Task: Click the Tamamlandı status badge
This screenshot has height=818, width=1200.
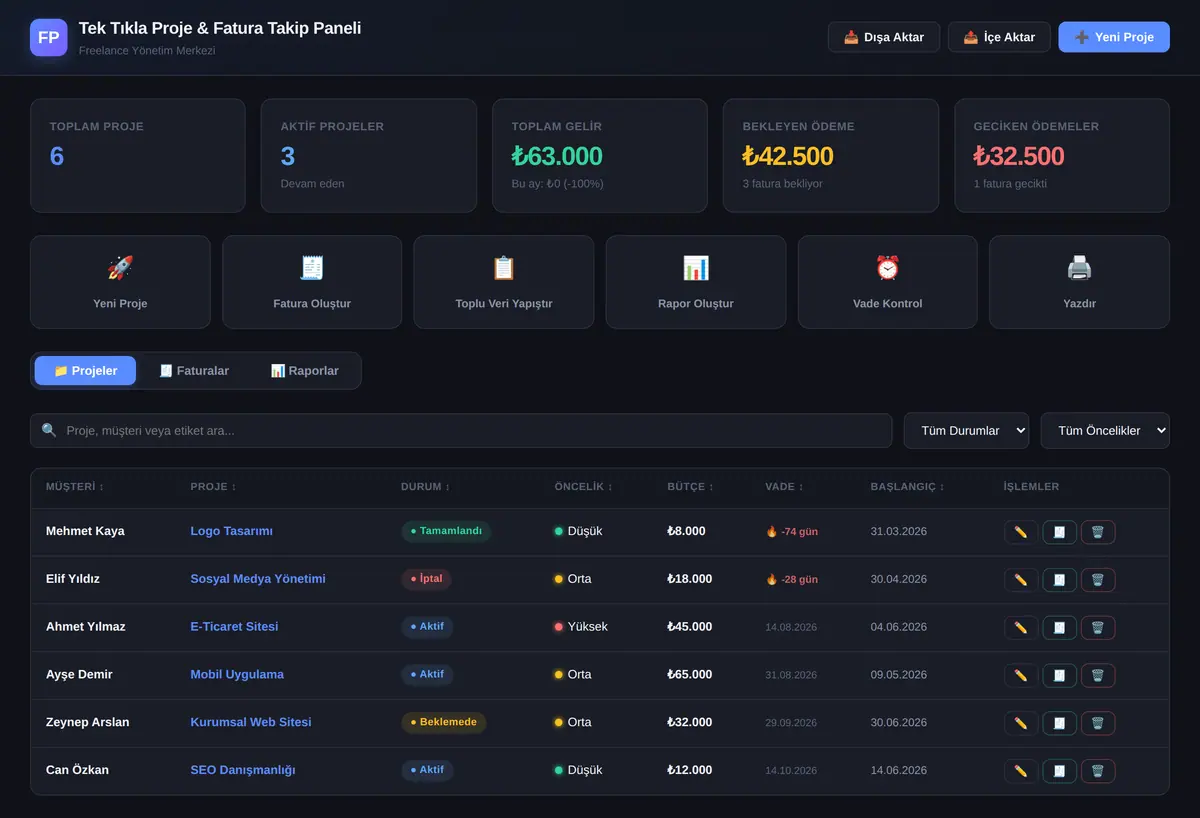Action: pyautogui.click(x=446, y=531)
